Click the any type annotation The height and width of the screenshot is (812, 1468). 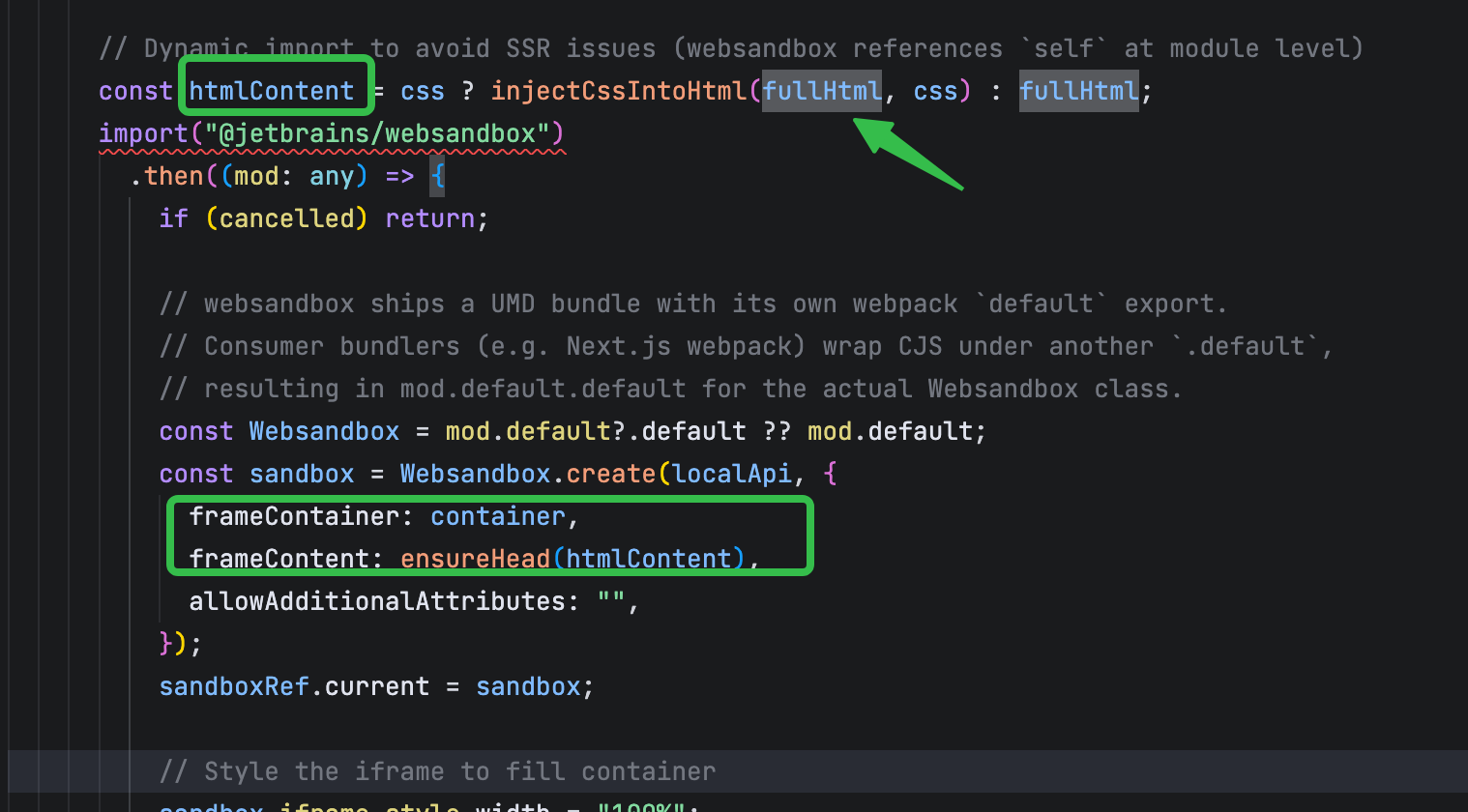[332, 176]
